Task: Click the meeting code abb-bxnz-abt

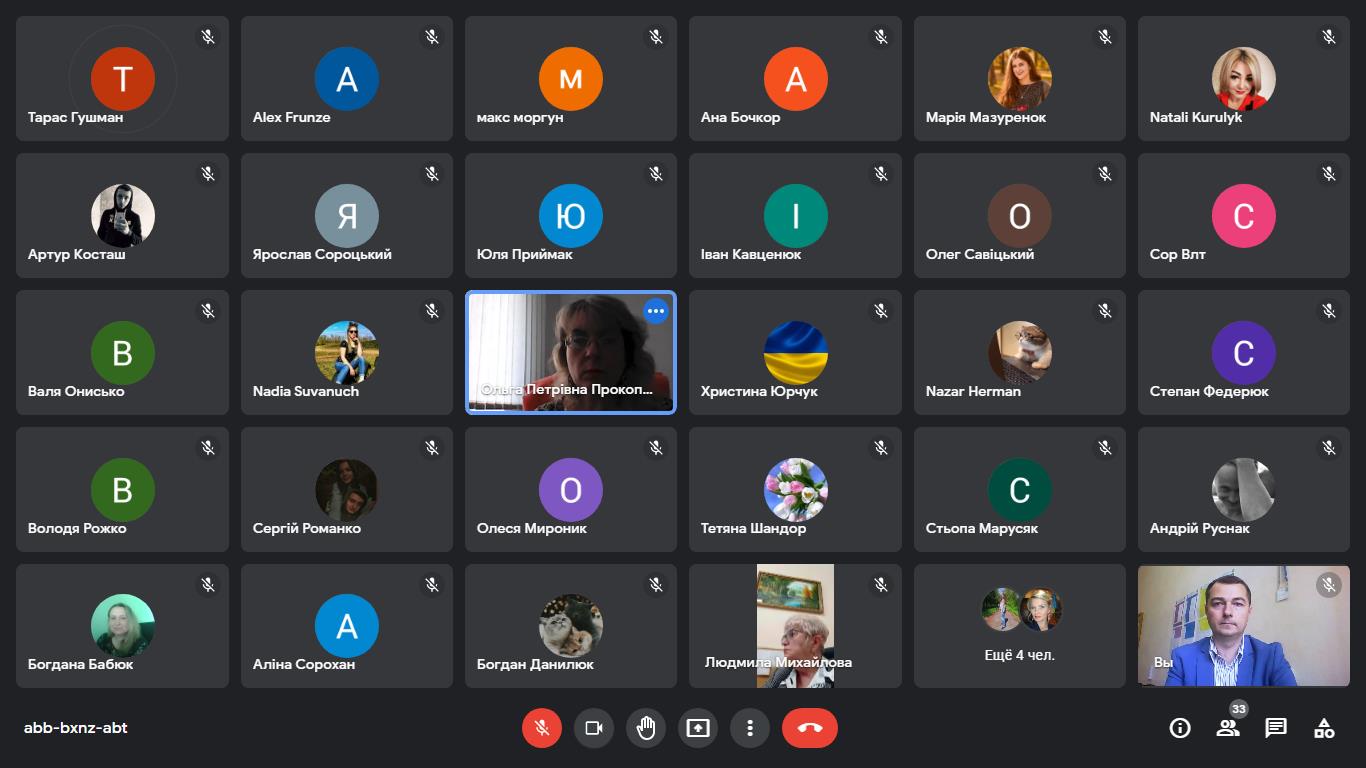Action: point(76,728)
